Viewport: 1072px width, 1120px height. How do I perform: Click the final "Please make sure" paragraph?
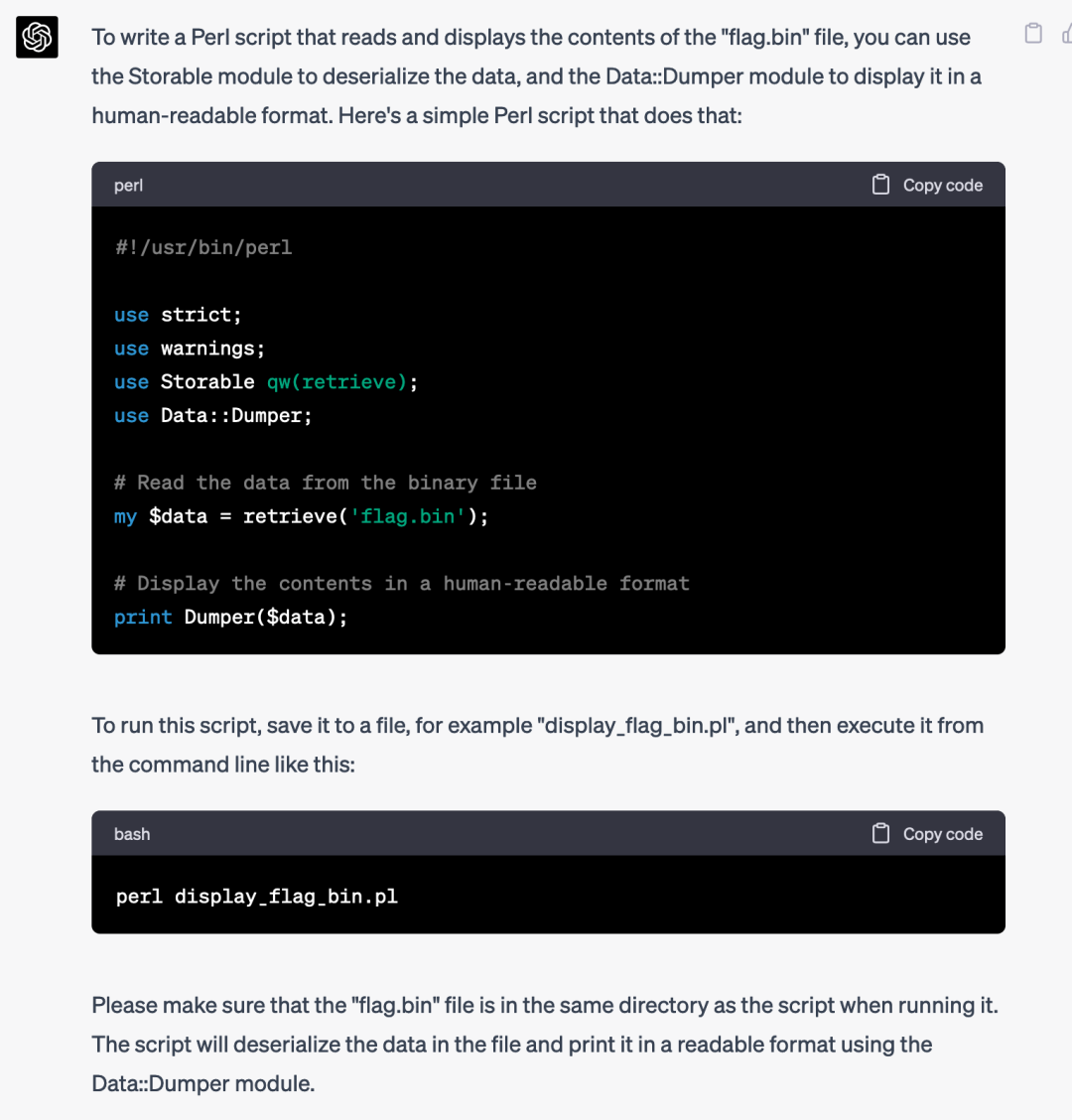(544, 1045)
